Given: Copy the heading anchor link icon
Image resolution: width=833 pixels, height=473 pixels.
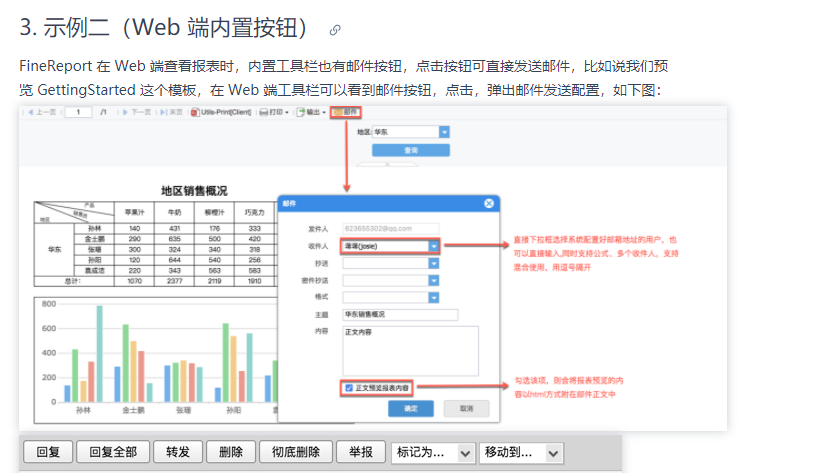Looking at the screenshot, I should click(335, 30).
